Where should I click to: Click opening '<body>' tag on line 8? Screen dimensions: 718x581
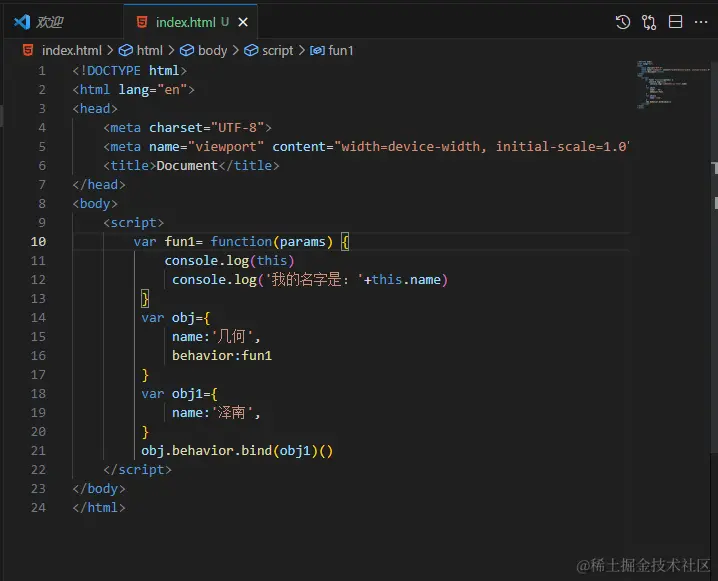point(95,204)
